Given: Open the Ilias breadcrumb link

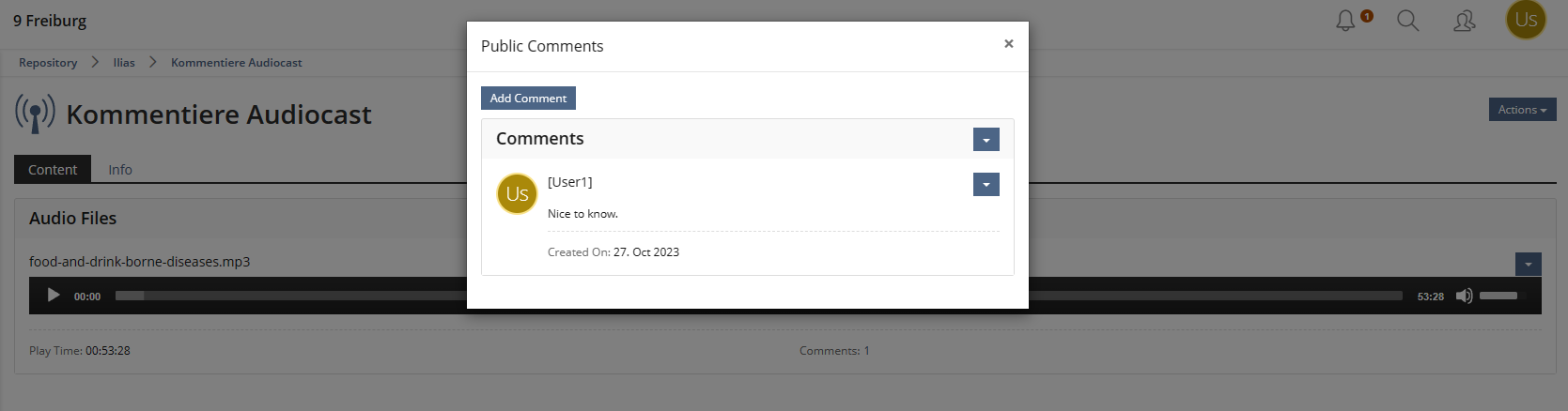Looking at the screenshot, I should pyautogui.click(x=124, y=63).
